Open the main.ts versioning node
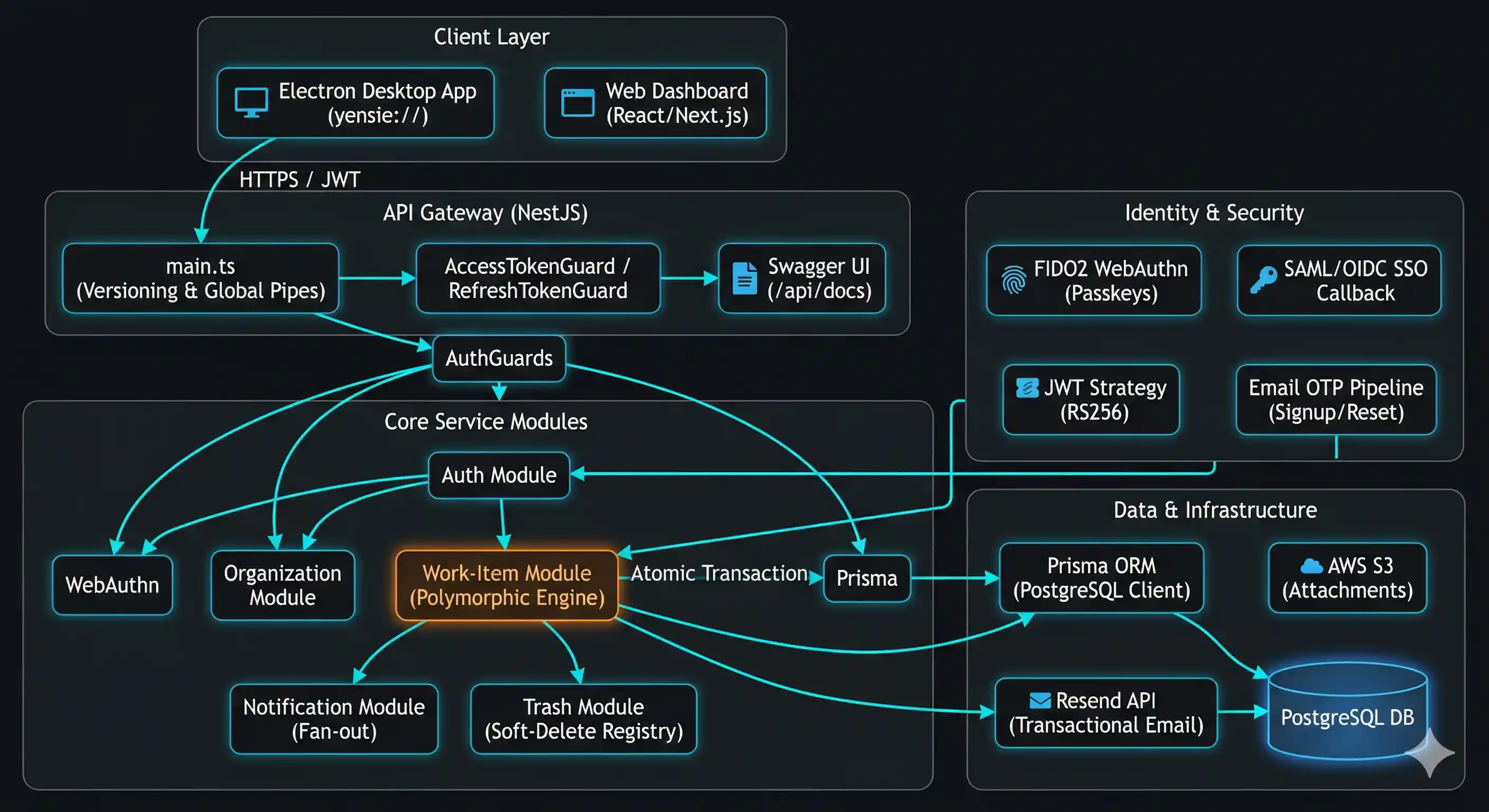 pyautogui.click(x=202, y=279)
